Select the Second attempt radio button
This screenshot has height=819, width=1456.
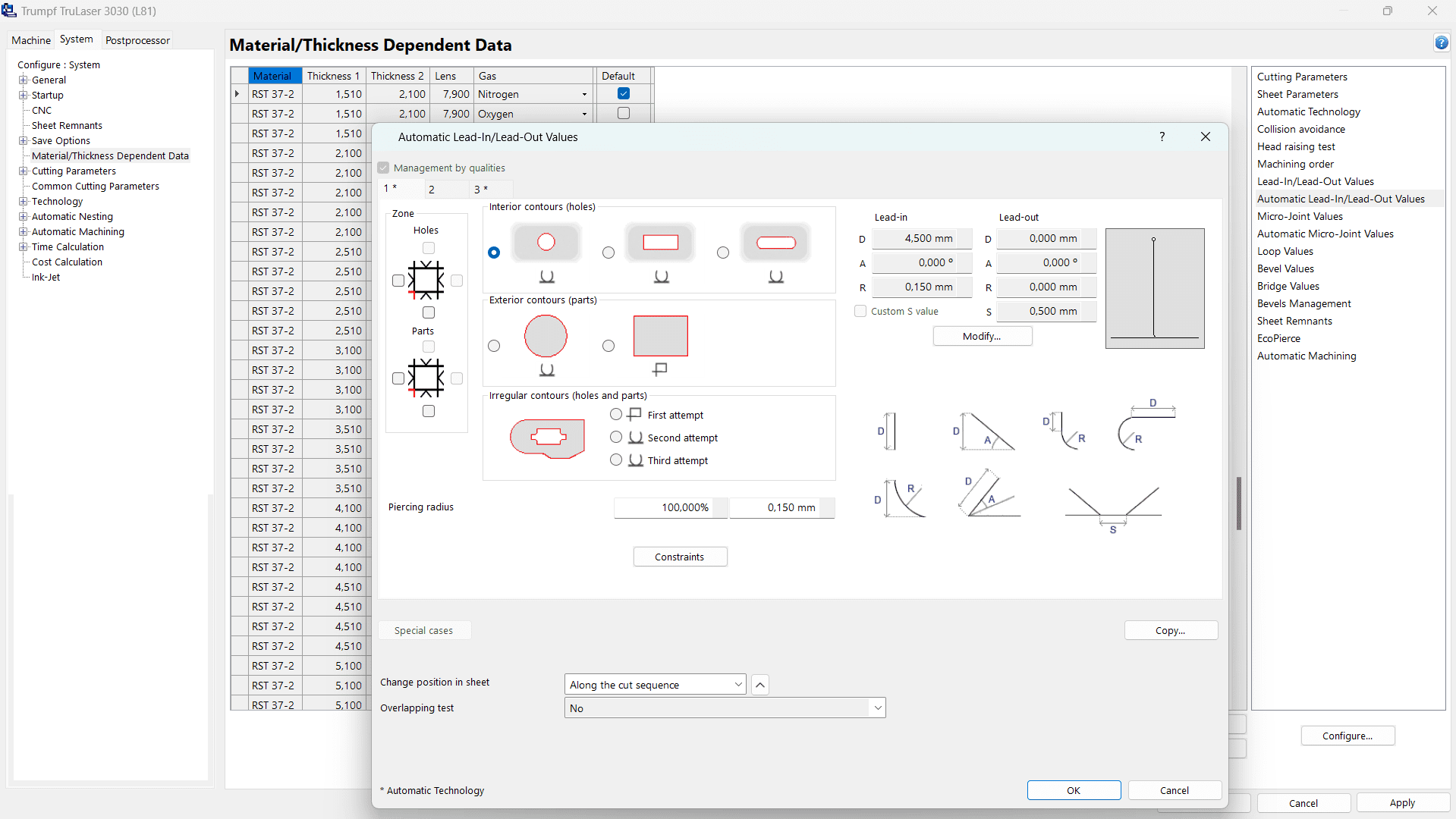click(615, 438)
